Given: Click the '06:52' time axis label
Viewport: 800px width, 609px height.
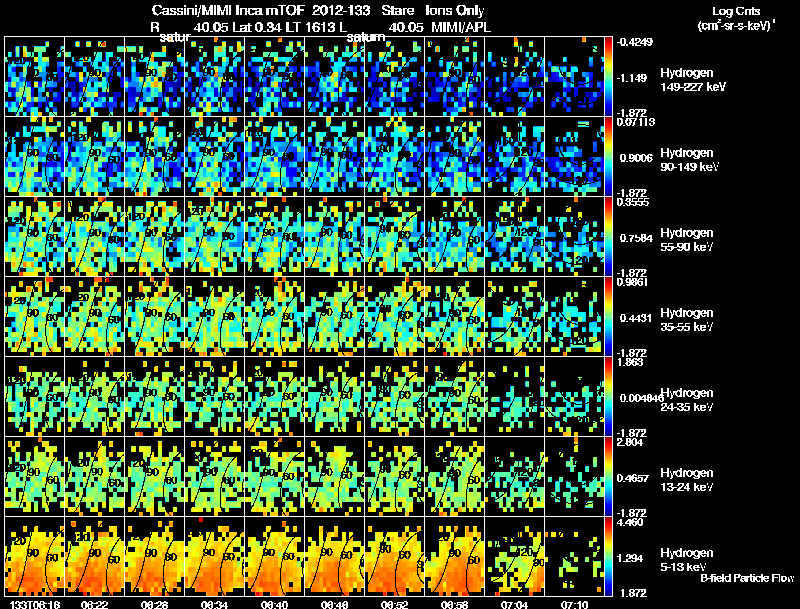Looking at the screenshot, I should 395,604.
